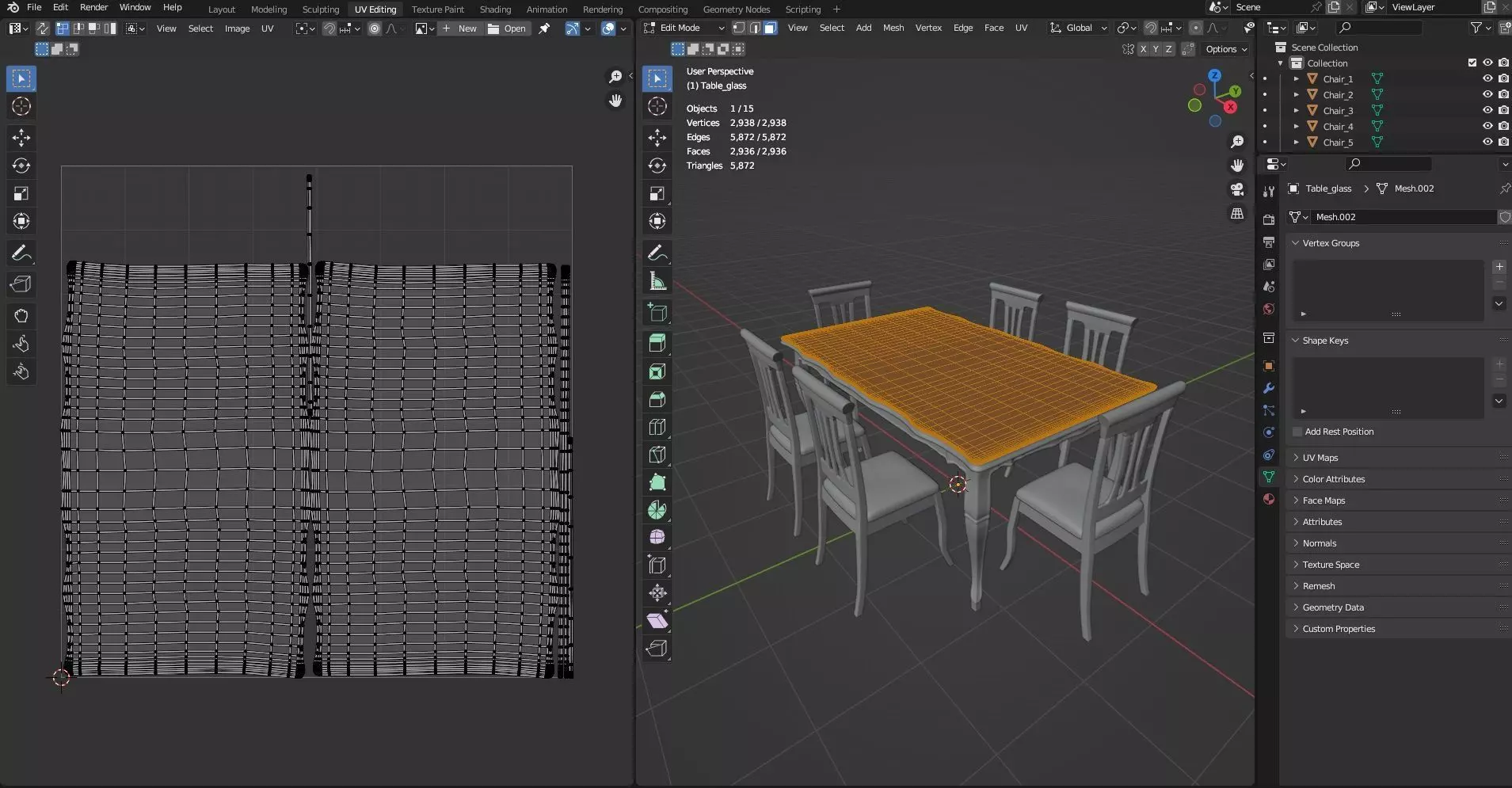
Task: Select the Loop Cut tool
Action: point(657,427)
